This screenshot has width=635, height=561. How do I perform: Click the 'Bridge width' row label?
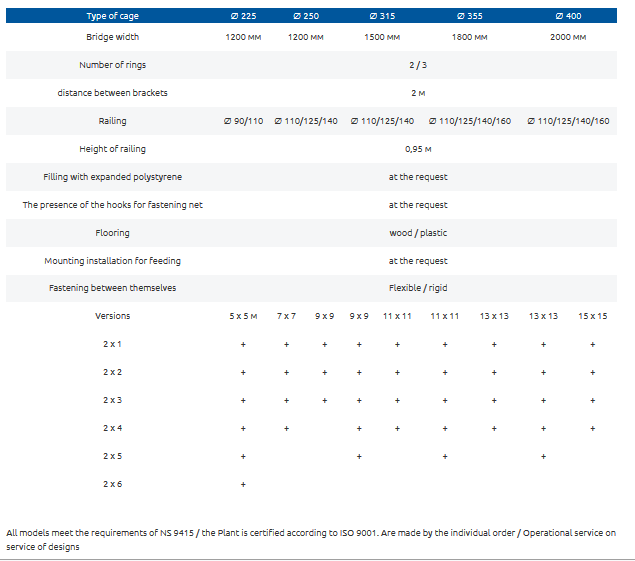click(x=112, y=37)
